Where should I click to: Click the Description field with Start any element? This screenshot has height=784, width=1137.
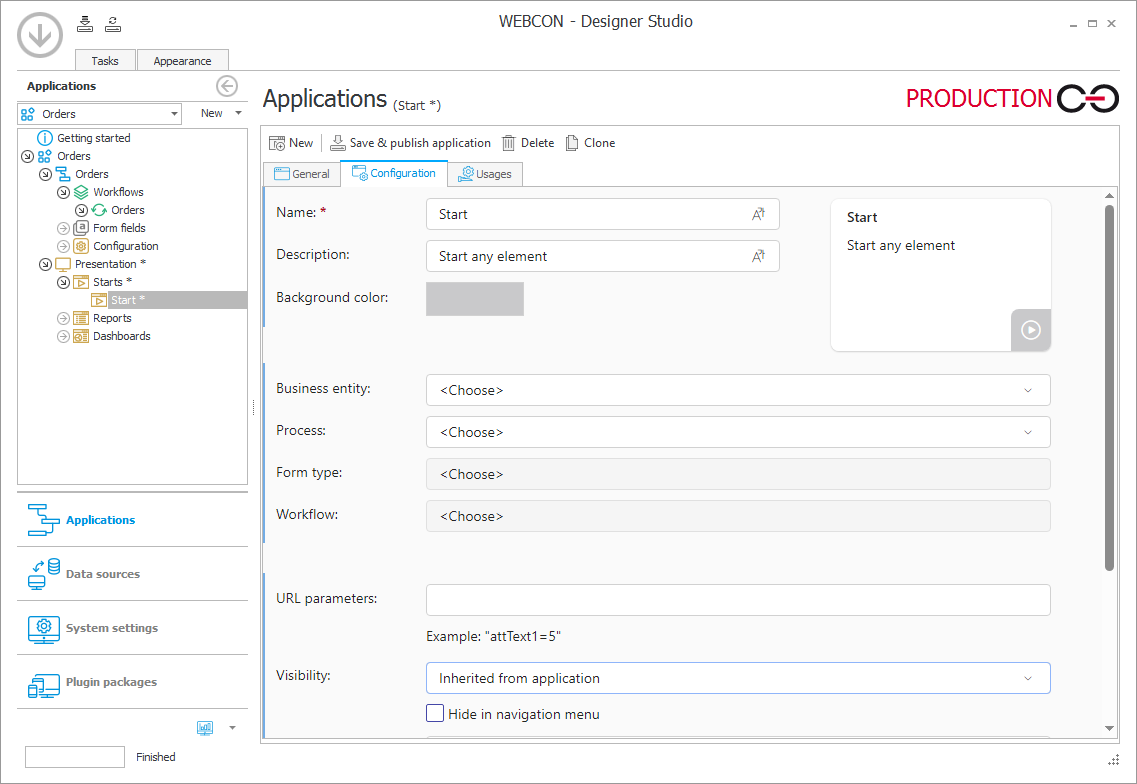603,256
